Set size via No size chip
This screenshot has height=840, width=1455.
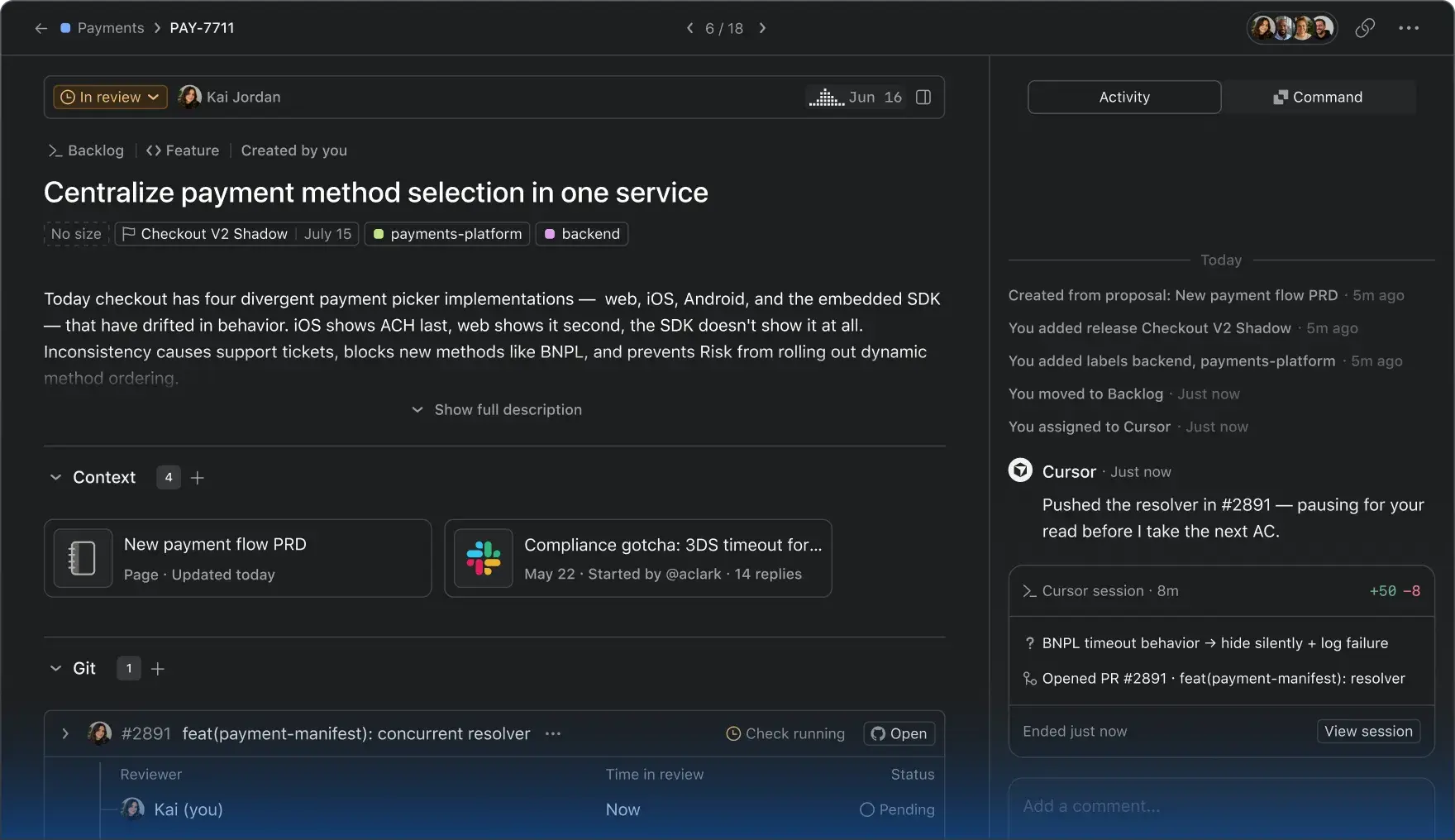[76, 234]
